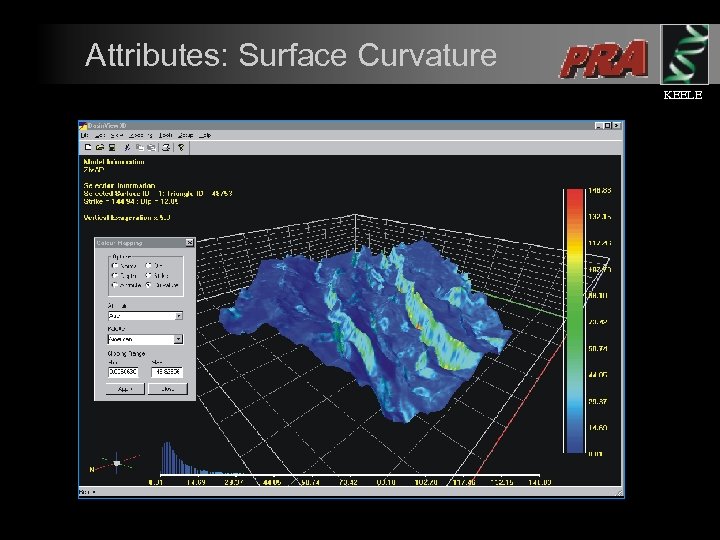Viewport: 720px width, 540px height.
Task: Click the Close button beside Apply
Action: [x=168, y=389]
